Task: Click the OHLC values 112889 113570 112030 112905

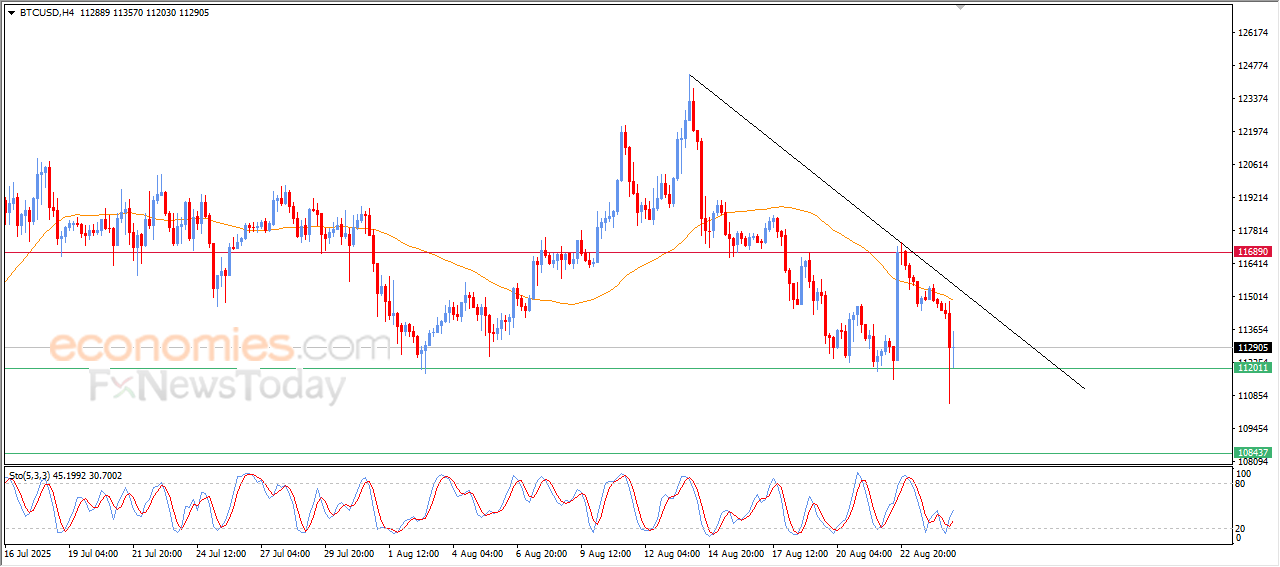Action: pos(145,13)
